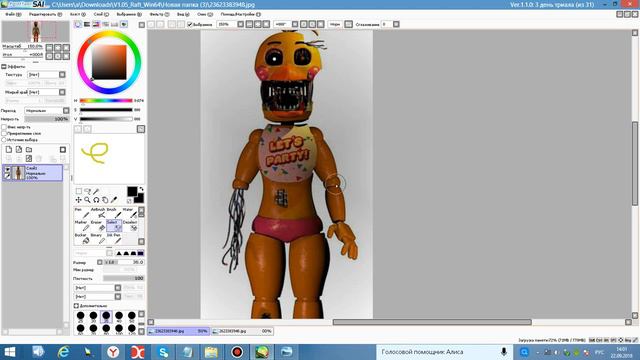The width and height of the screenshot is (640, 360).
Task: Pick the Zoom magnifier tool
Action: tap(87, 200)
